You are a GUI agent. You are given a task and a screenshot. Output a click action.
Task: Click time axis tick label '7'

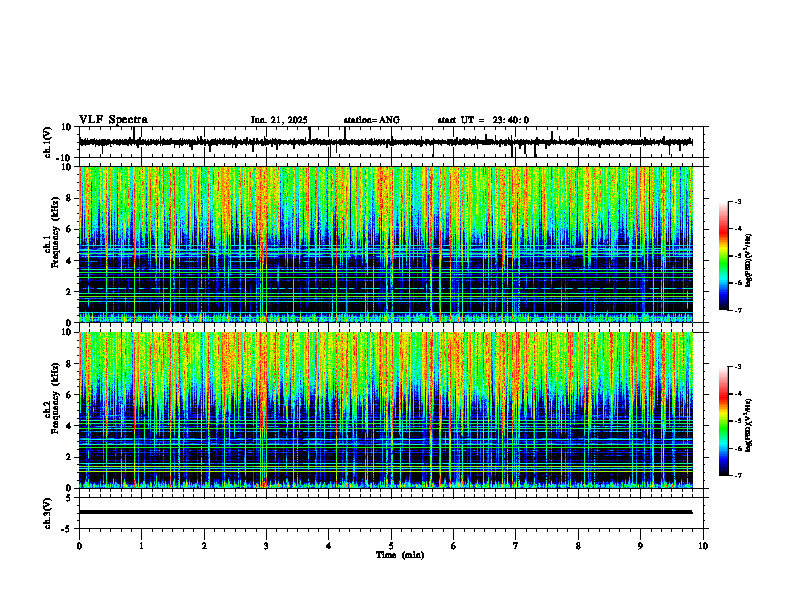(x=516, y=546)
